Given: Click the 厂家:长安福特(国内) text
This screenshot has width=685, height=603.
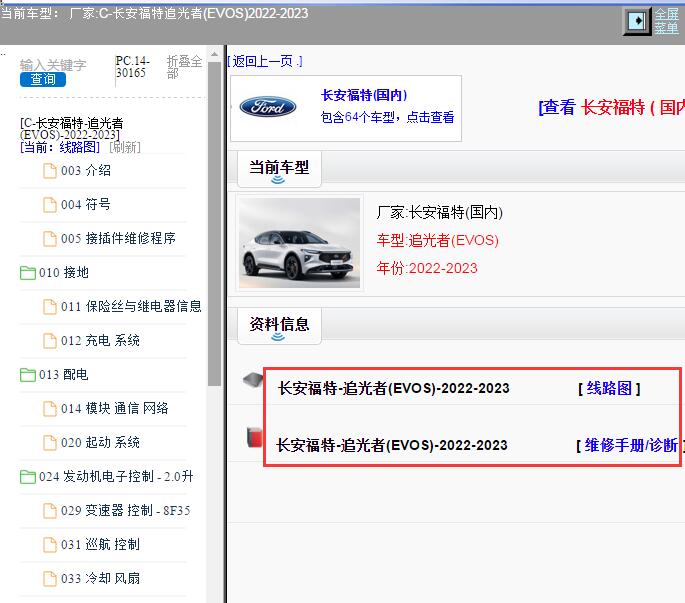Looking at the screenshot, I should [x=439, y=213].
